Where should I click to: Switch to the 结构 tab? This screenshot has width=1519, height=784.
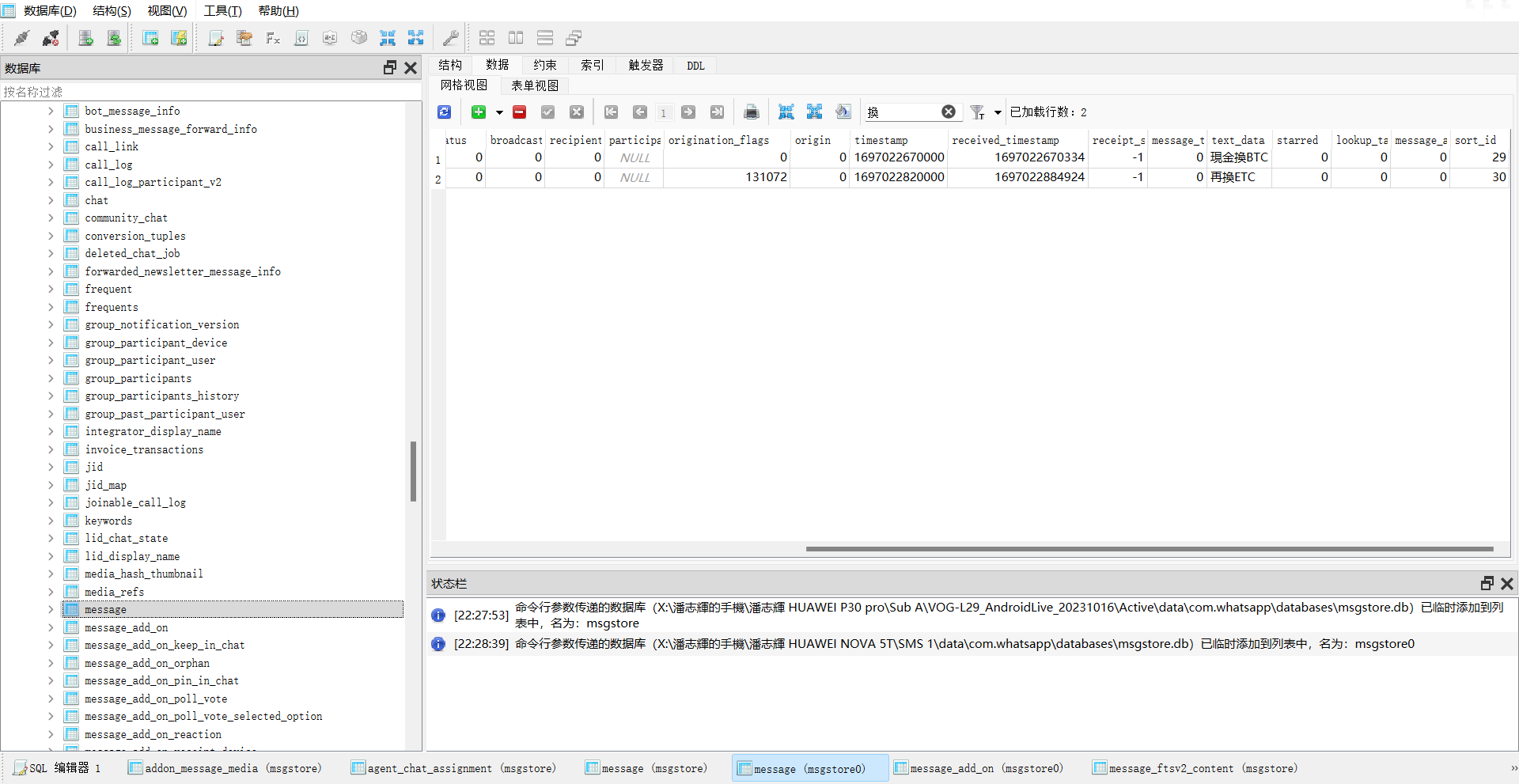tap(450, 65)
